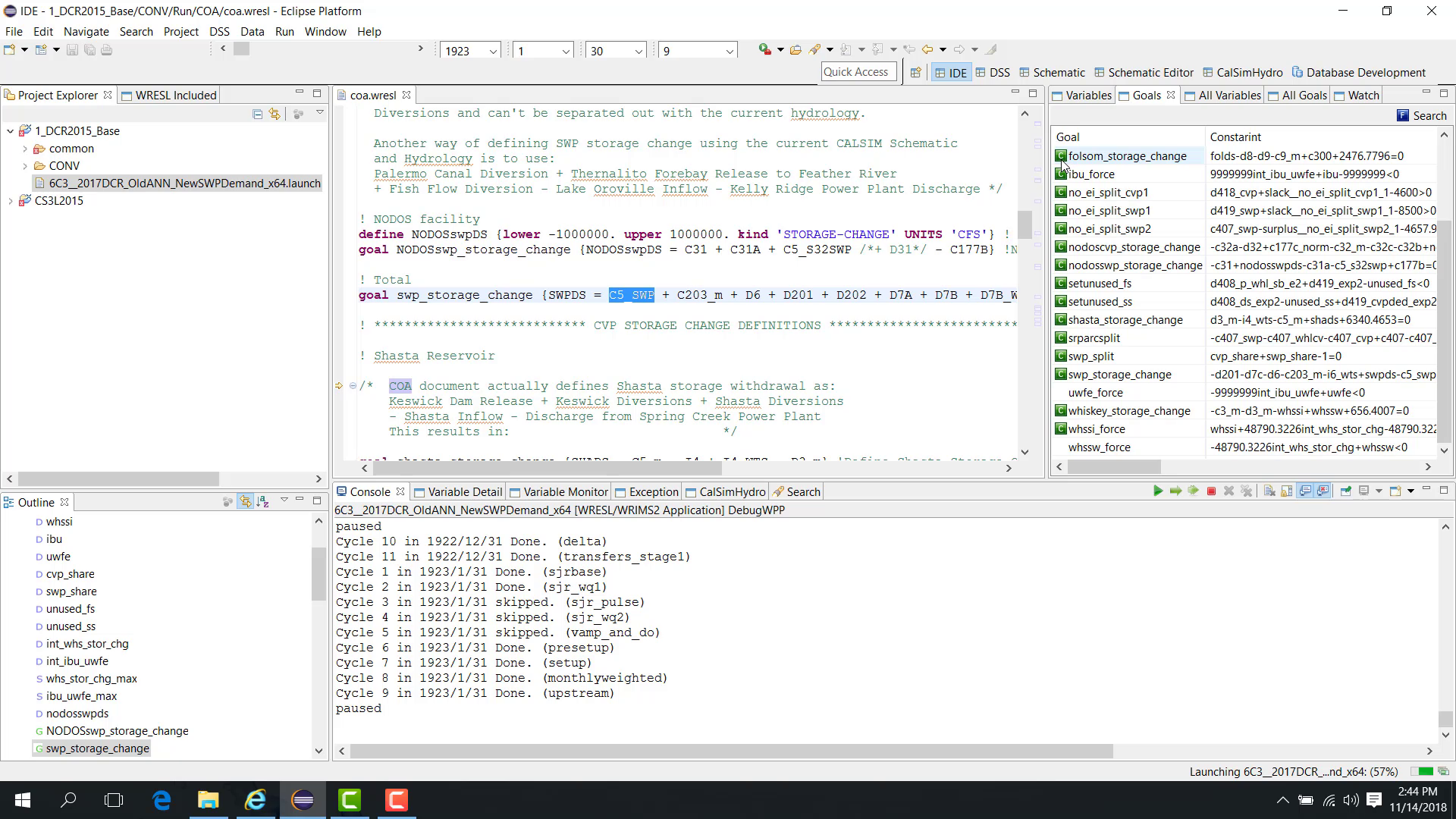Click the Open Perspective icon
The height and width of the screenshot is (819, 1456).
click(915, 73)
